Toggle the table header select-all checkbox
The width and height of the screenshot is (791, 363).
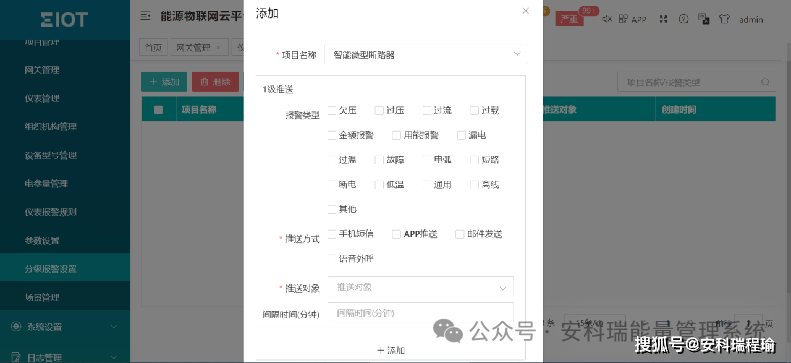[x=158, y=109]
